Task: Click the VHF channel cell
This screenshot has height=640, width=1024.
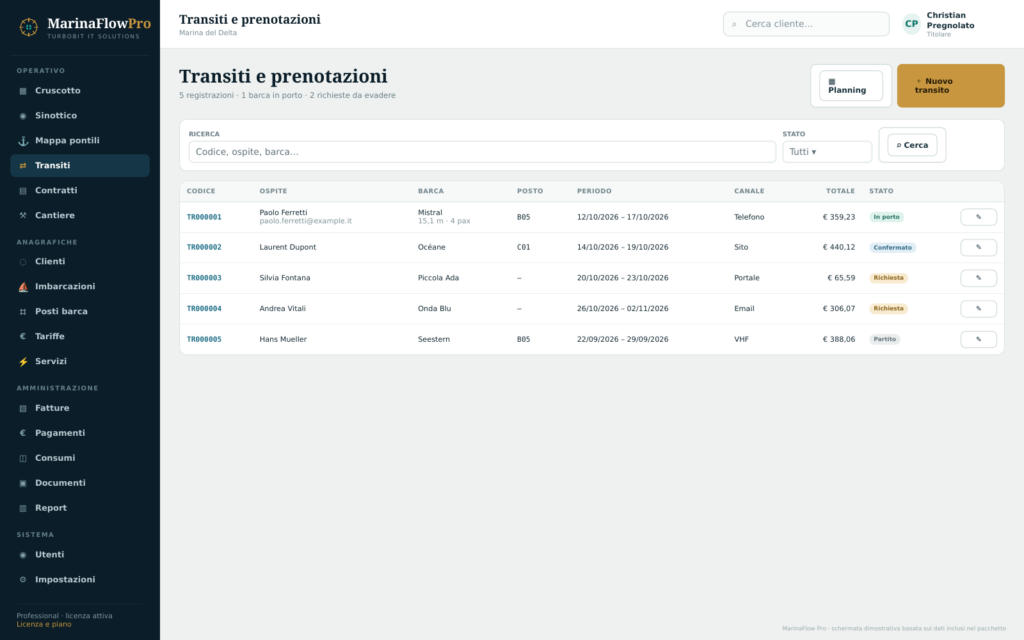Action: [x=741, y=339]
